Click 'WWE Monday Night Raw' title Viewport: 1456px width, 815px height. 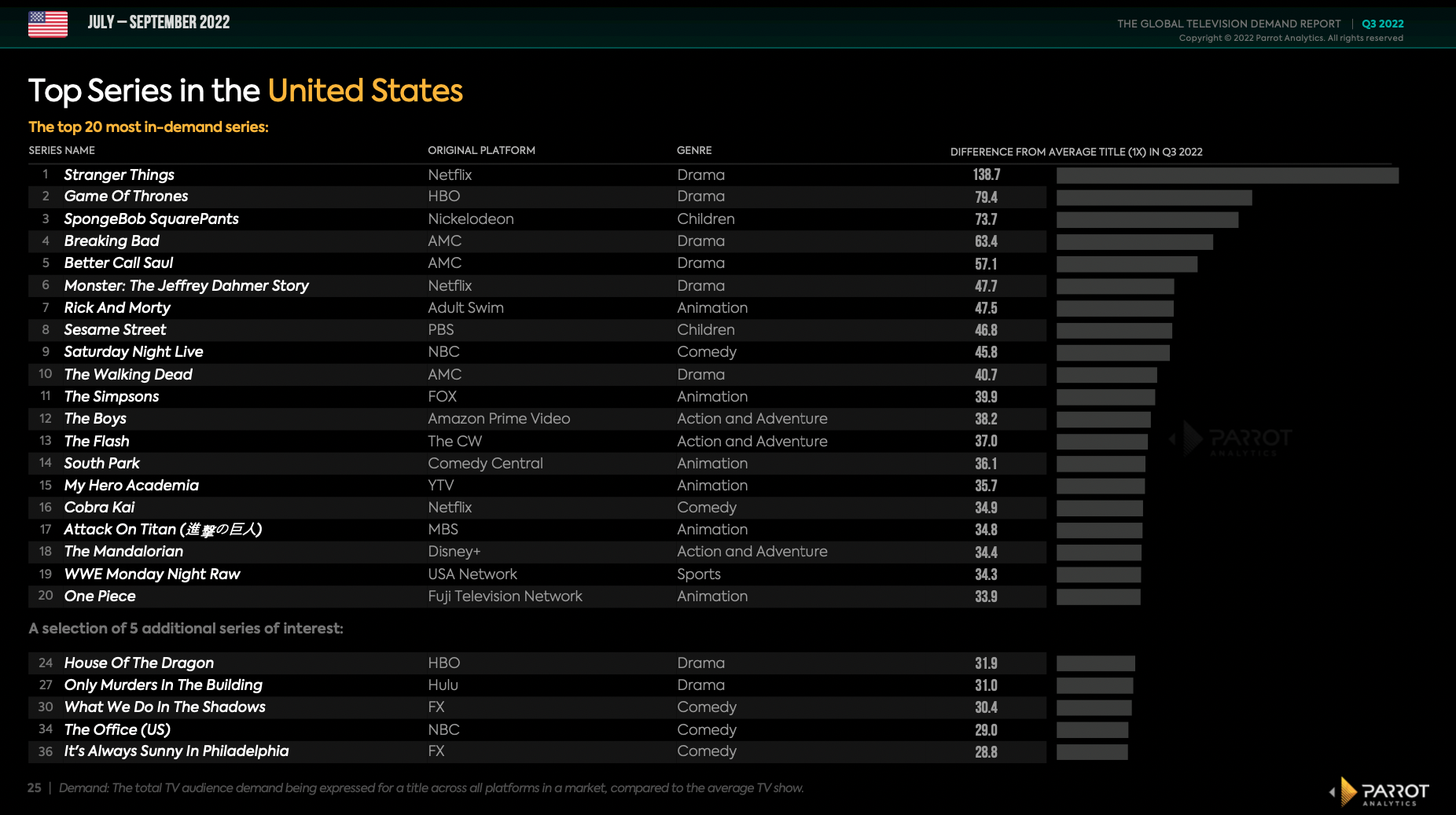point(152,575)
